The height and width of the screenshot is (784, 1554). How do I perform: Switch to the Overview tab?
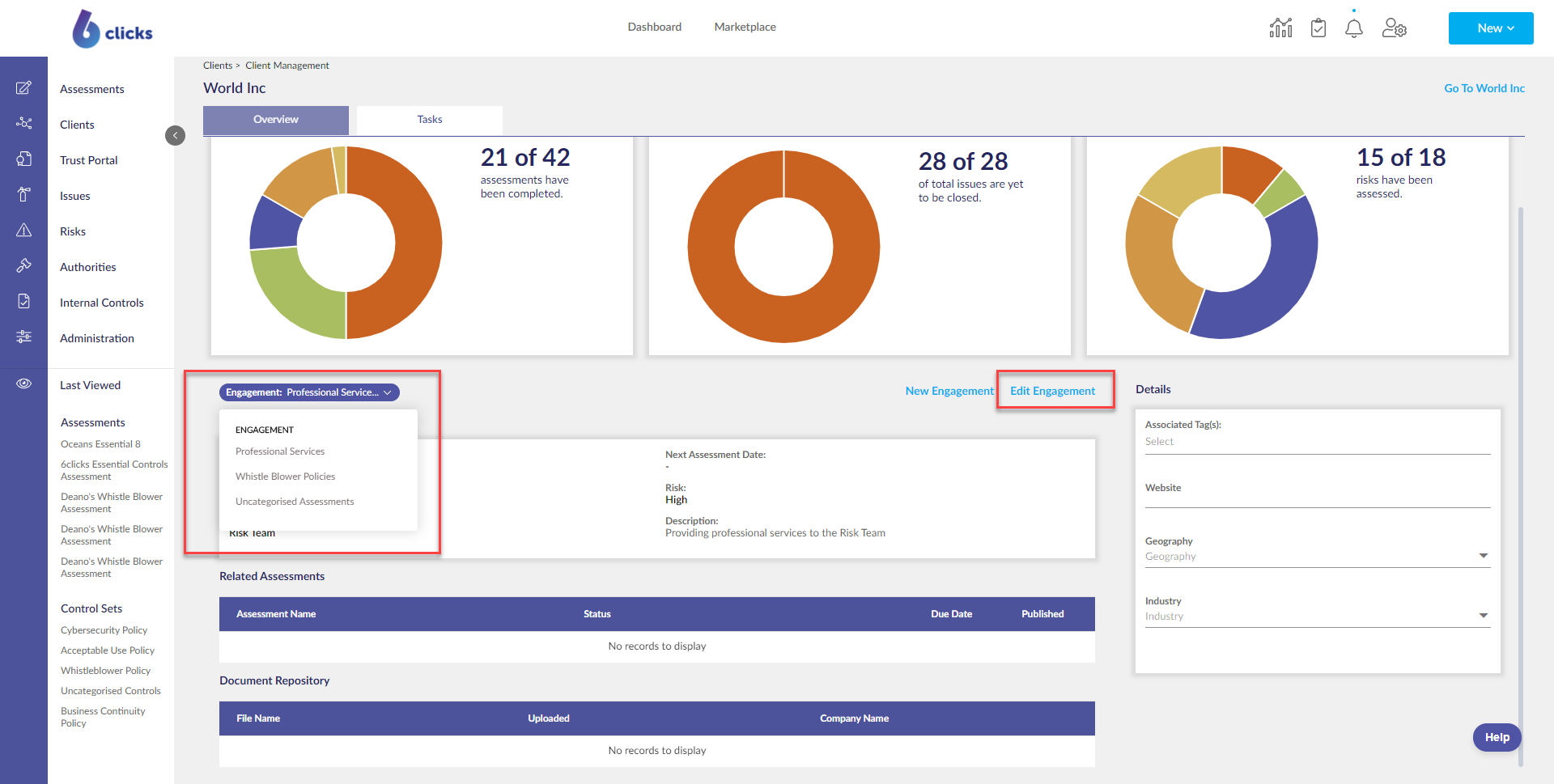pyautogui.click(x=276, y=120)
